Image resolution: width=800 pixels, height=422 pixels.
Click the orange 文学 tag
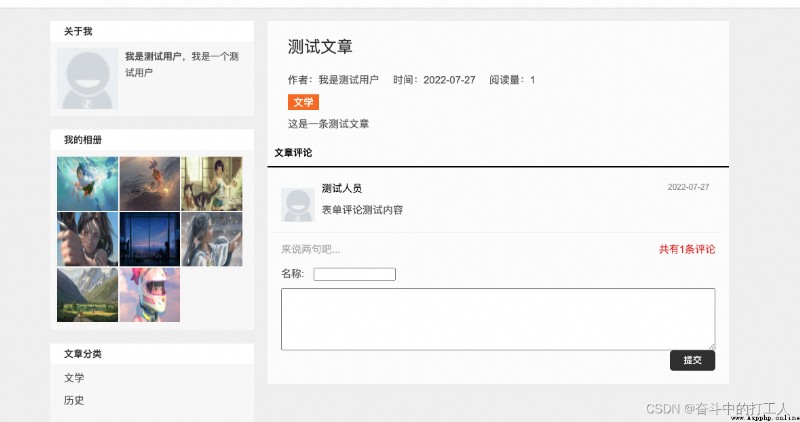(303, 102)
